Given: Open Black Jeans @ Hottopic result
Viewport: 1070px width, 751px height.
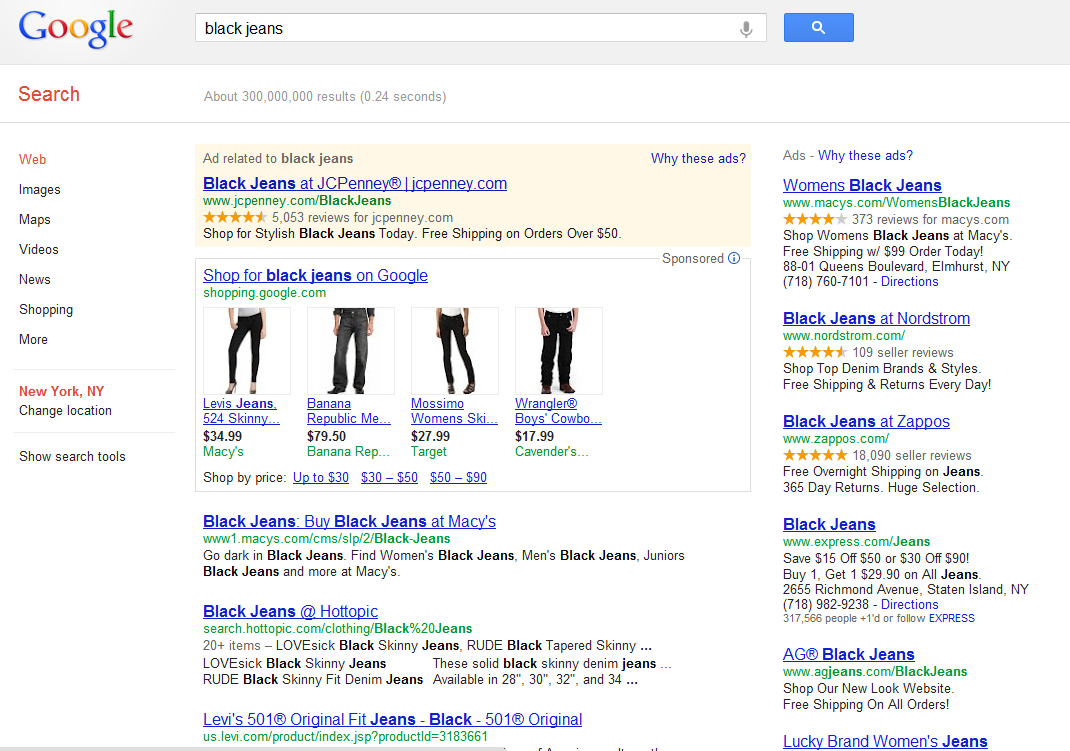Looking at the screenshot, I should [291, 611].
